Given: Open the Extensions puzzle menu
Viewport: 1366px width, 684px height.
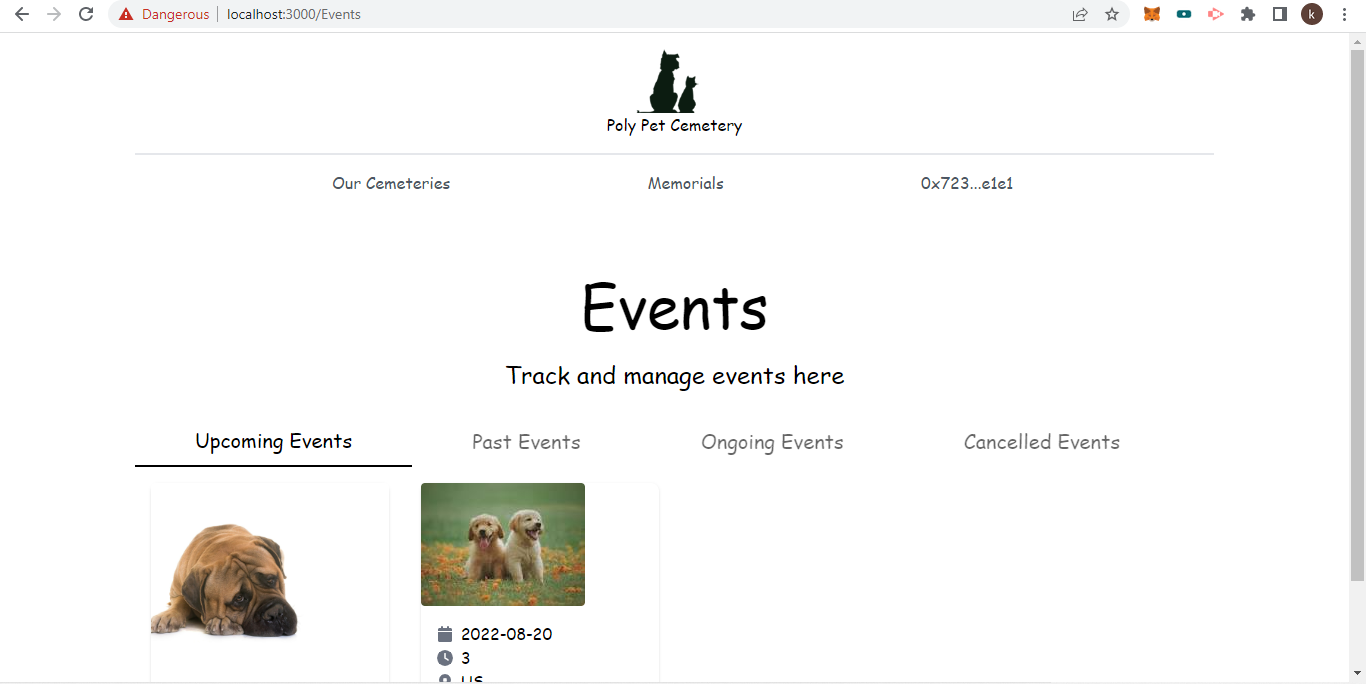Looking at the screenshot, I should pyautogui.click(x=1248, y=14).
